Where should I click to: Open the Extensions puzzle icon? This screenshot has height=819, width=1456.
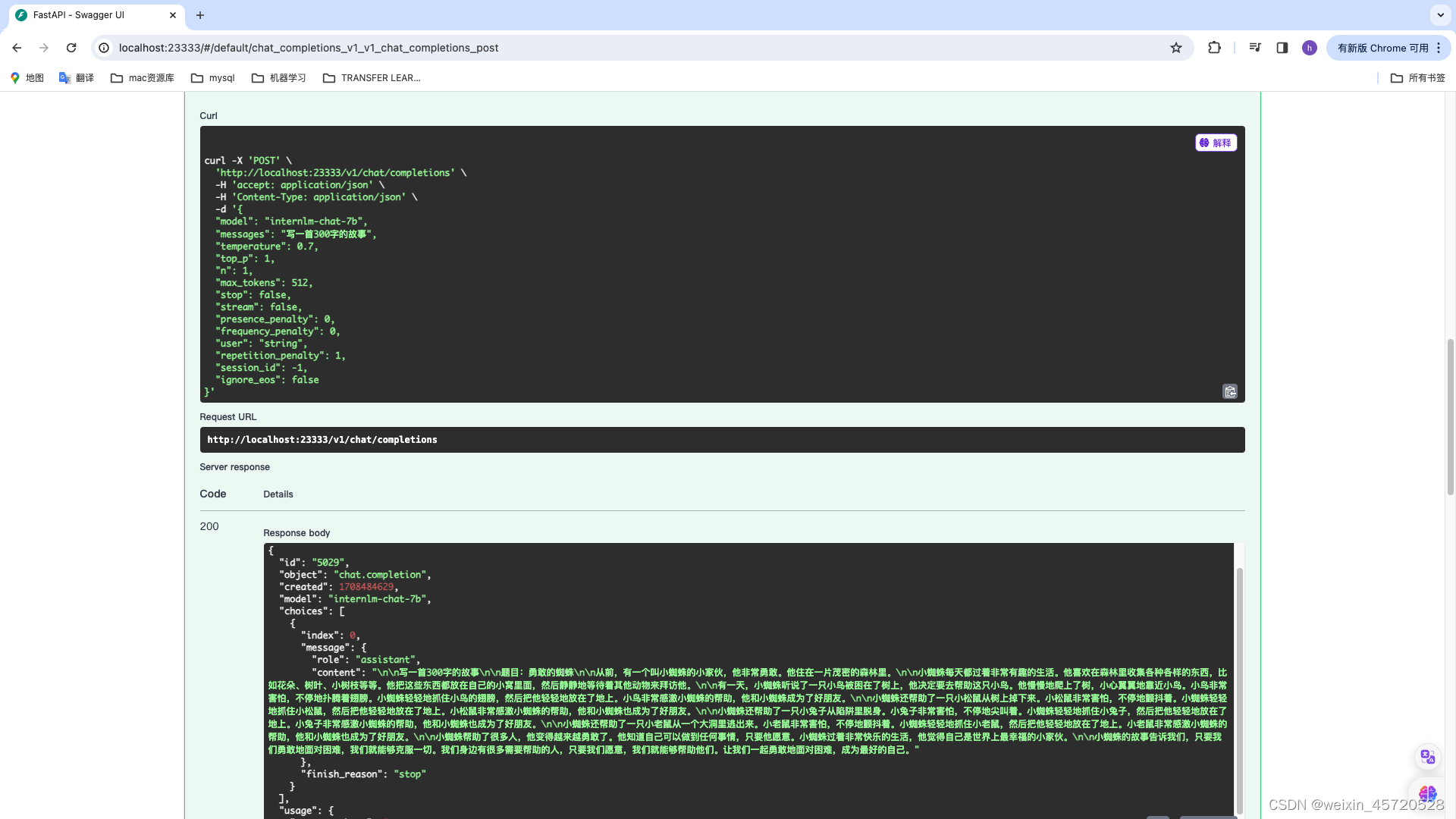point(1214,48)
